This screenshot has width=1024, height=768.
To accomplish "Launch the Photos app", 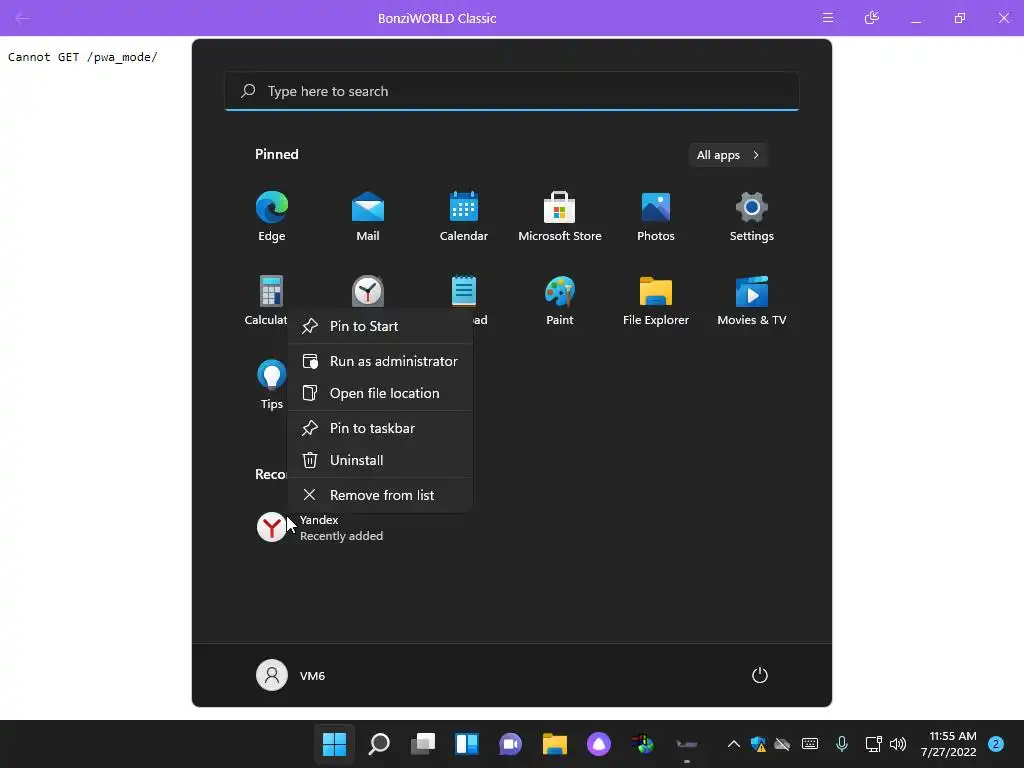I will click(x=656, y=216).
